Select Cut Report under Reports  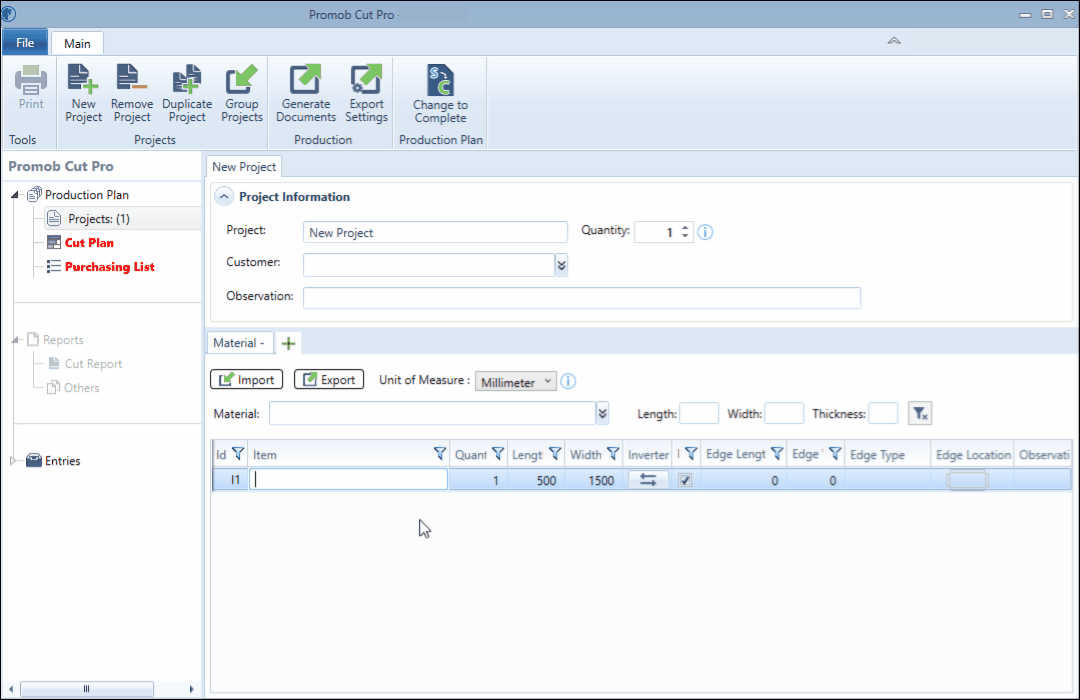pos(93,364)
